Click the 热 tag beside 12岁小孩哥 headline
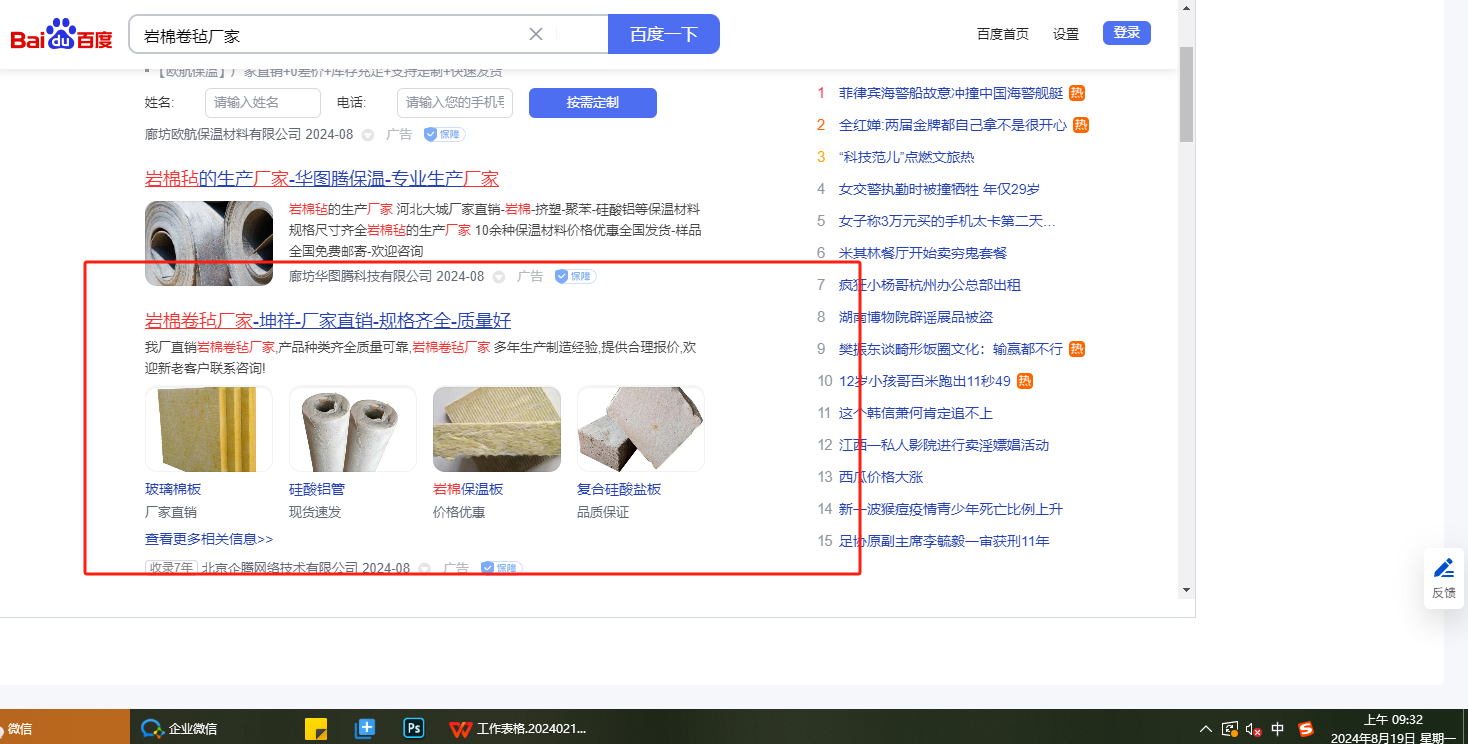Viewport: 1468px width, 744px height. pyautogui.click(x=1025, y=381)
